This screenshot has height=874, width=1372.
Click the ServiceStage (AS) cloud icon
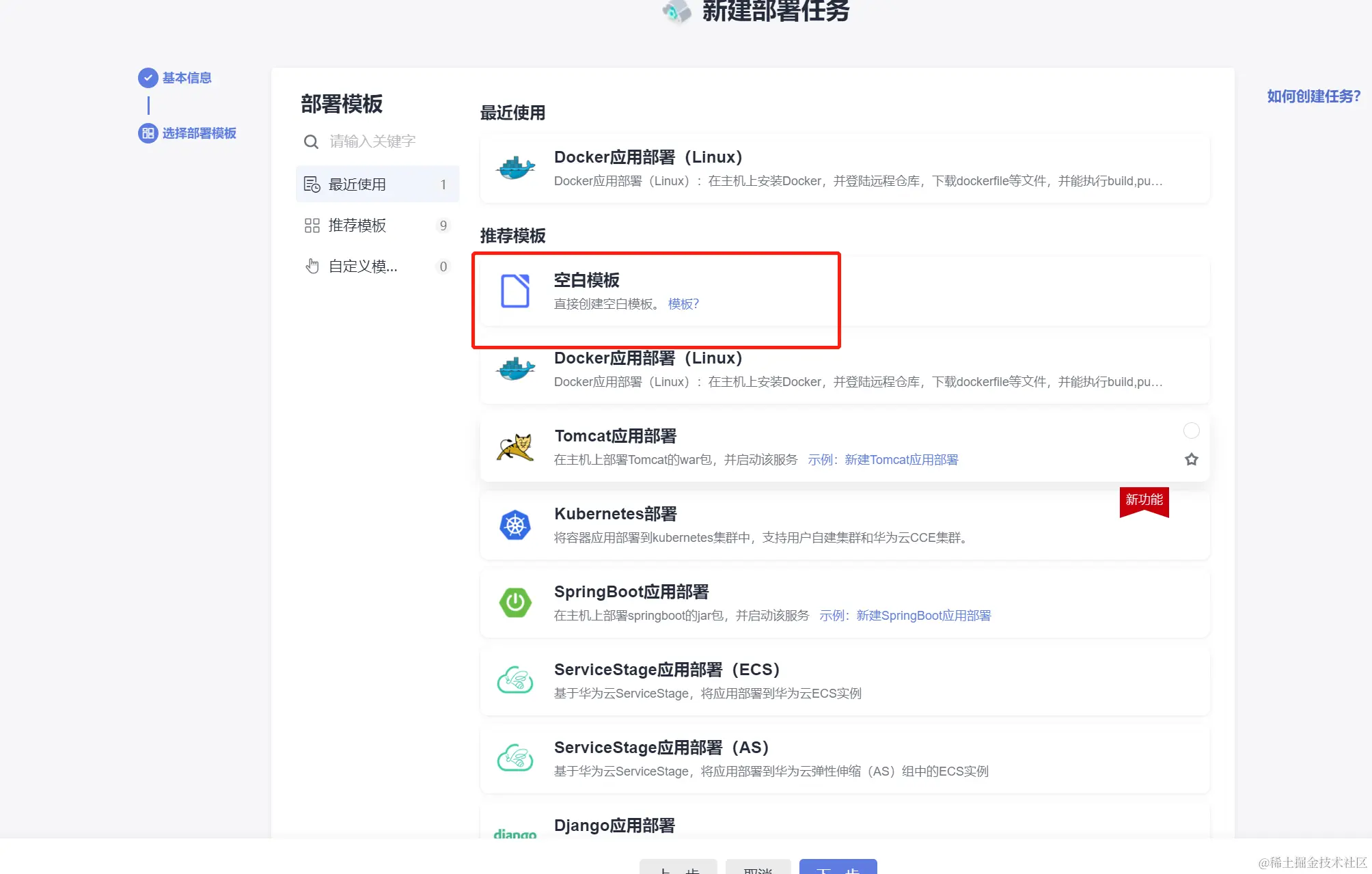[x=515, y=759]
